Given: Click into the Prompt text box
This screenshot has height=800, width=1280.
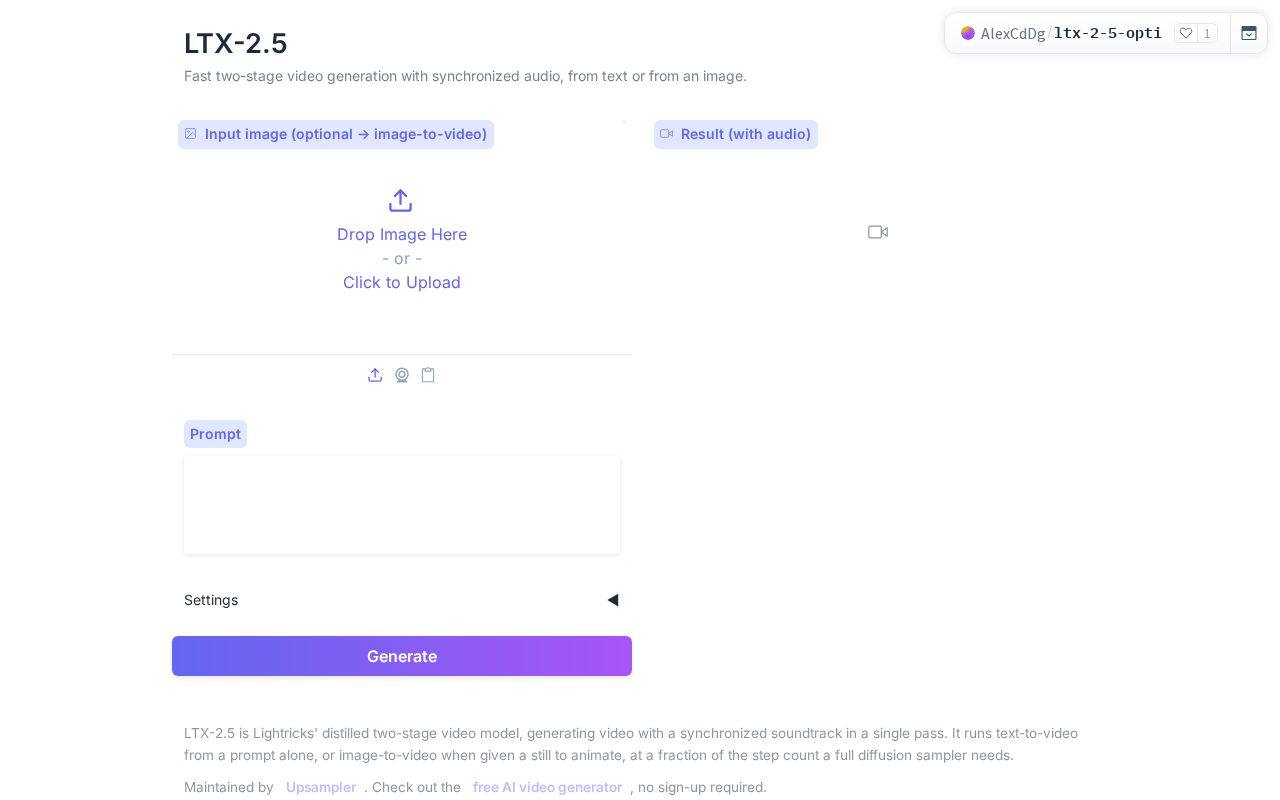Looking at the screenshot, I should (x=402, y=505).
